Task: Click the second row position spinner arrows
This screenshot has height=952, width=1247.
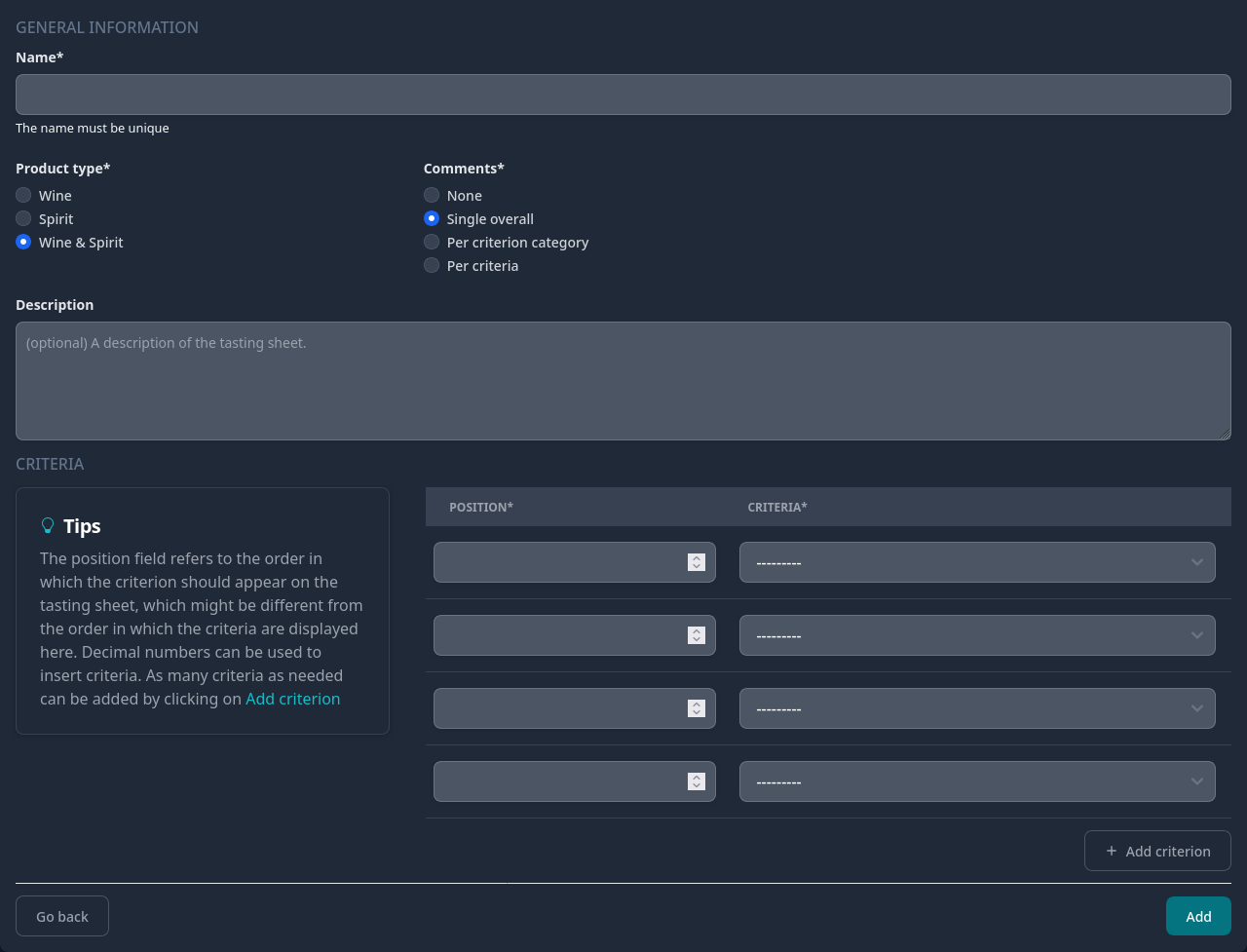Action: 696,635
